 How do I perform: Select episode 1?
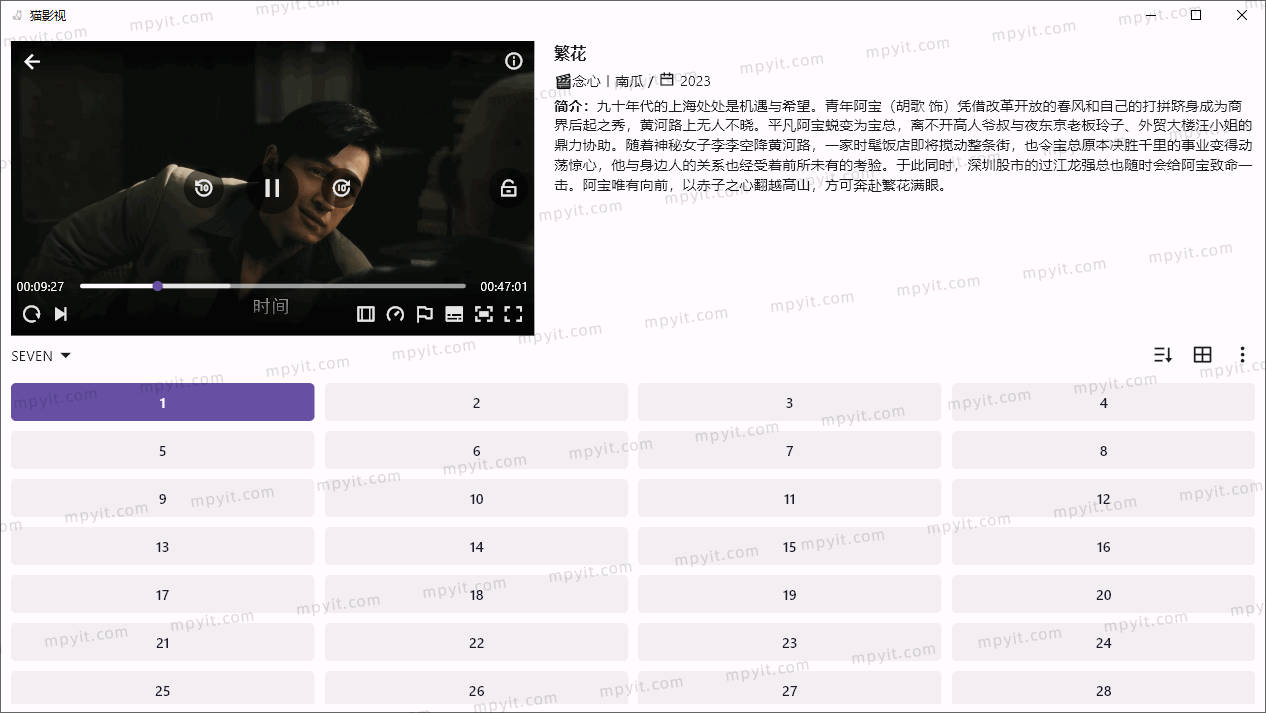pyautogui.click(x=163, y=402)
